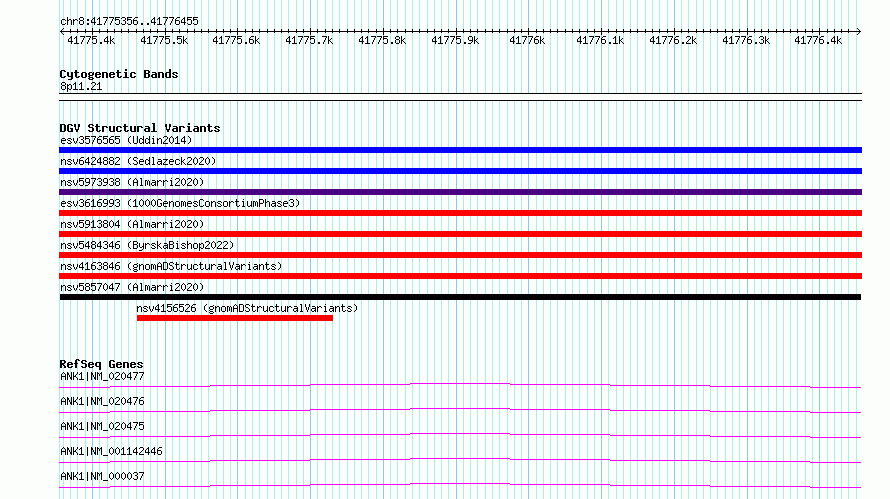Click the magenta line of ANK1|NM_020476
890x499 pixels.
coord(460,410)
